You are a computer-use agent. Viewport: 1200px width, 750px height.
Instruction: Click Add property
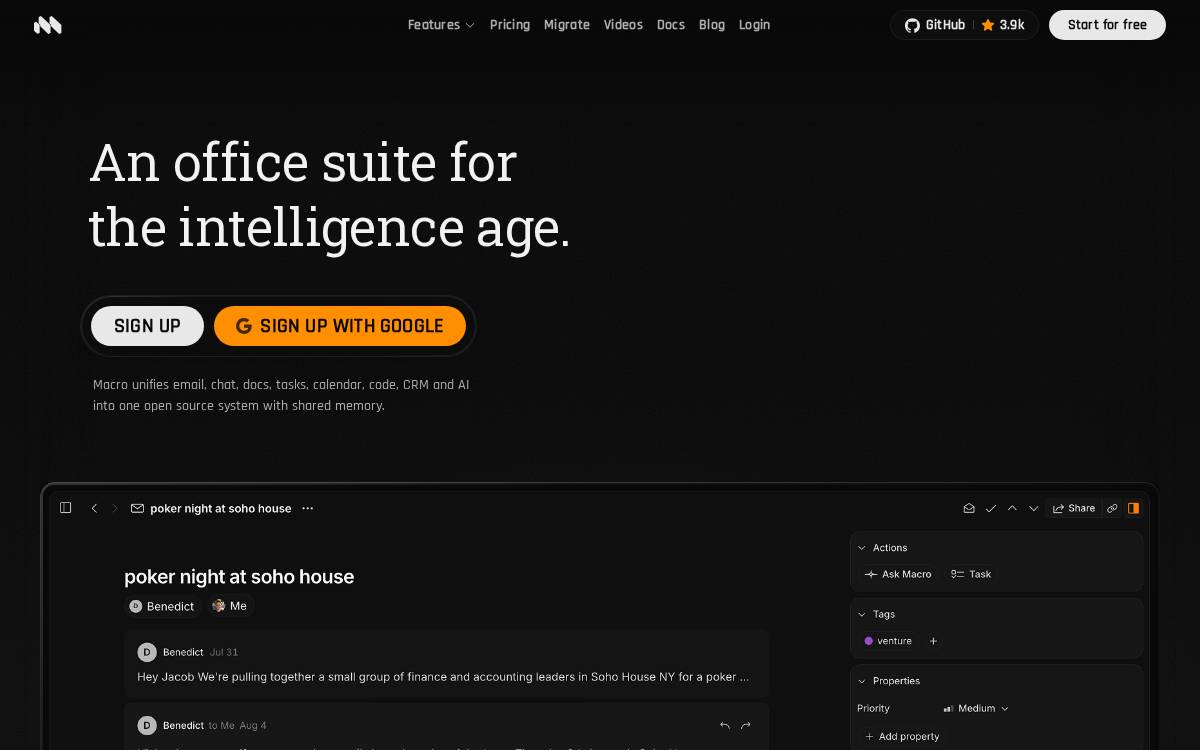(x=902, y=736)
